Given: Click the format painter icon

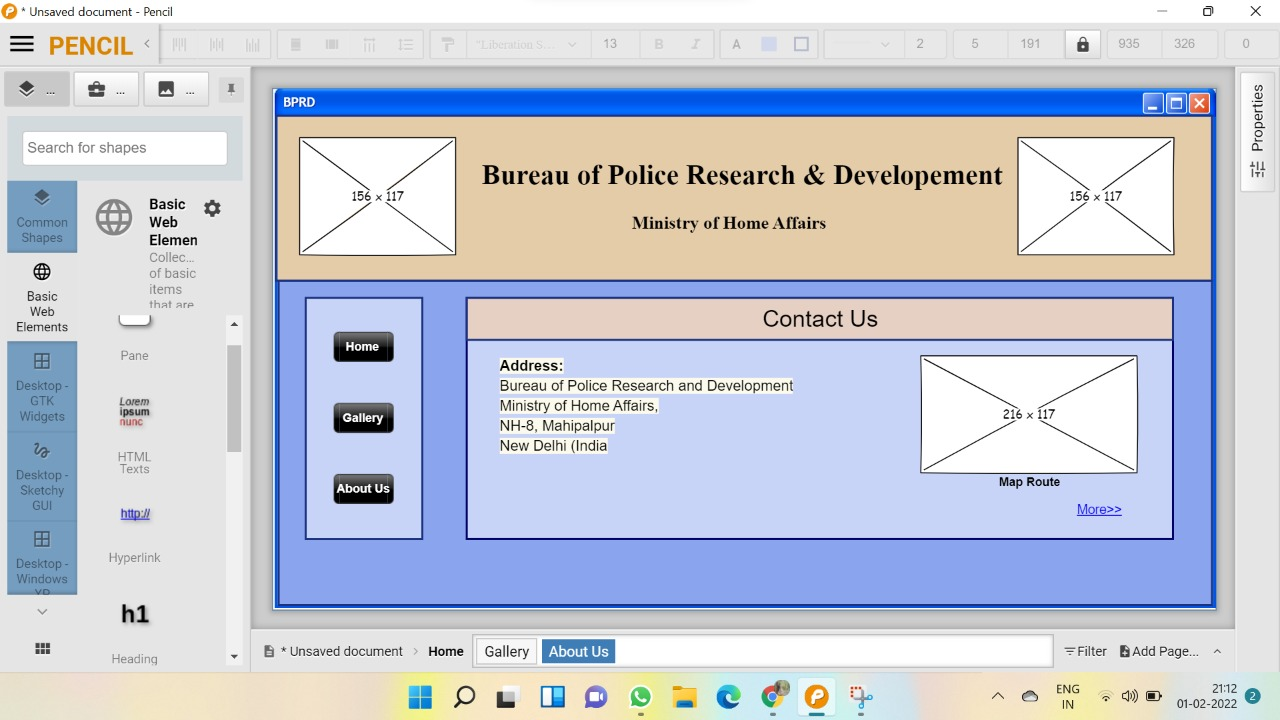Looking at the screenshot, I should 448,44.
